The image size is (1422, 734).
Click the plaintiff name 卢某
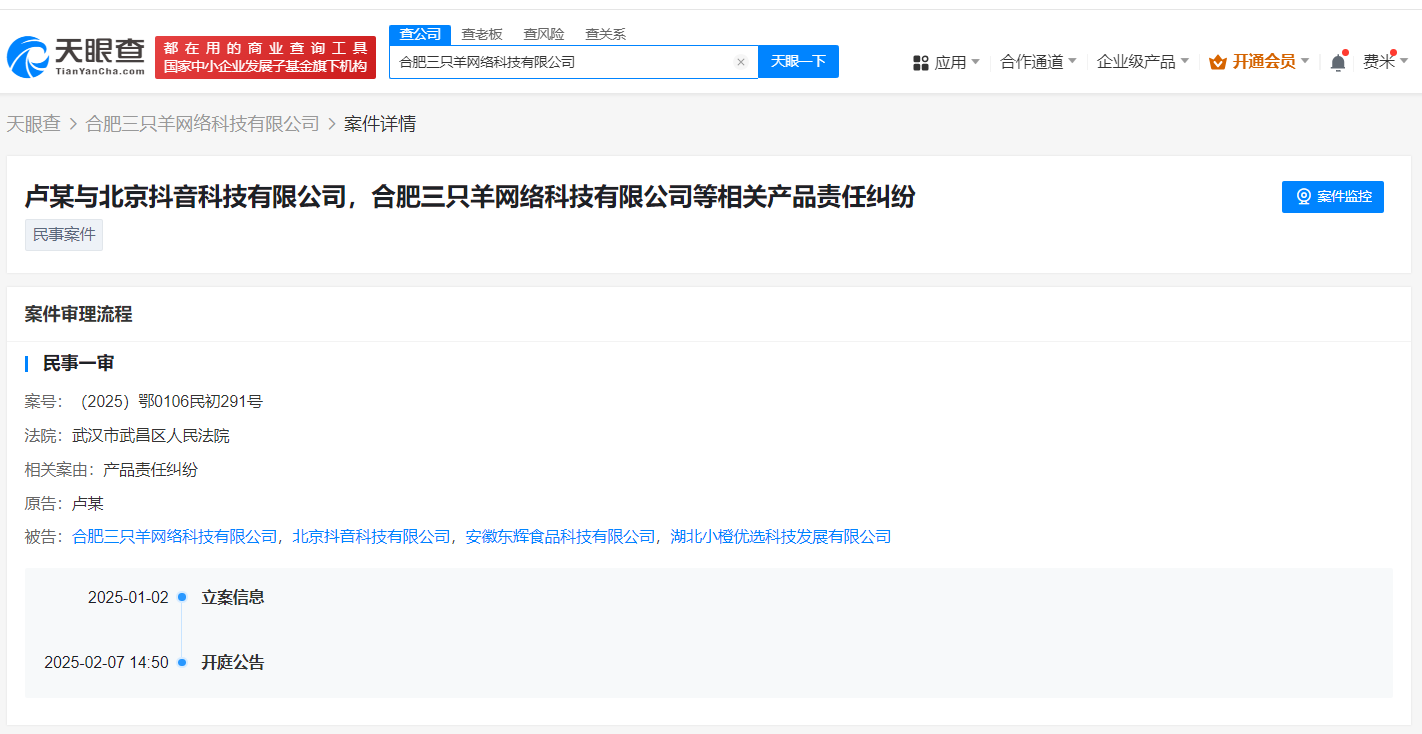click(88, 503)
